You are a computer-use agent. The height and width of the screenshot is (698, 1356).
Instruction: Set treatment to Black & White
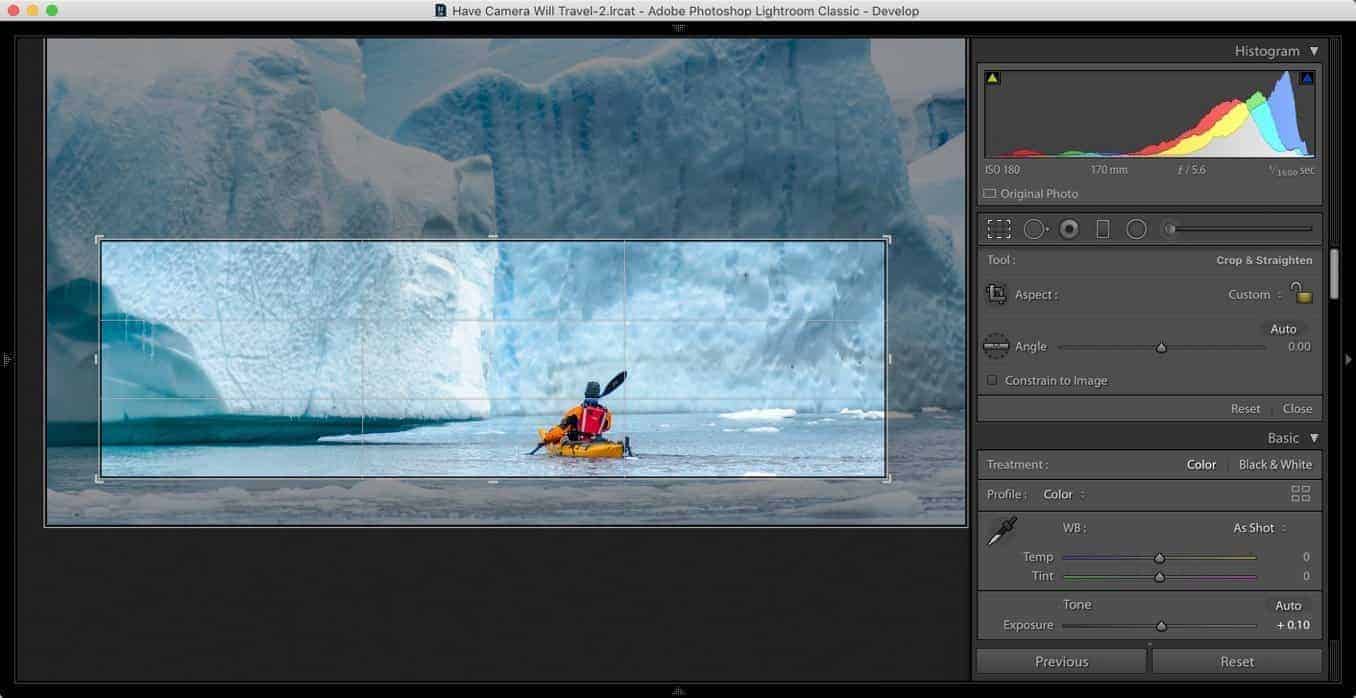1275,464
